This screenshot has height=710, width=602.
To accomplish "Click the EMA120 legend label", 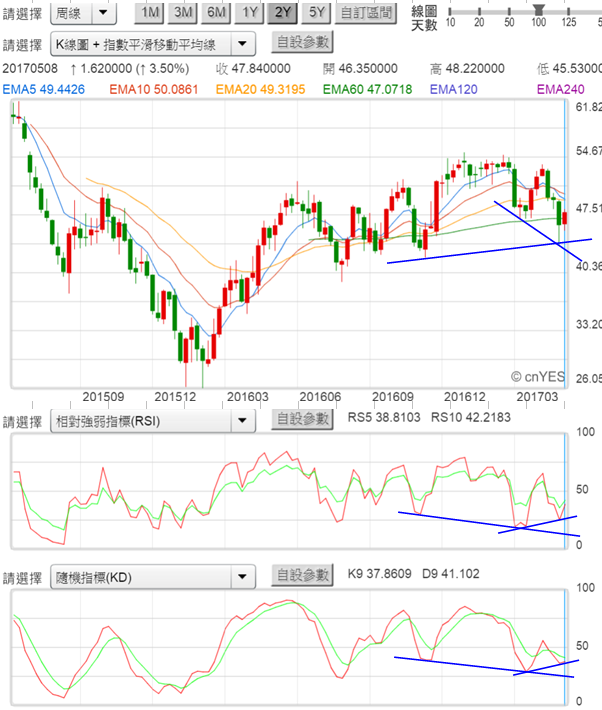I will 453,89.
